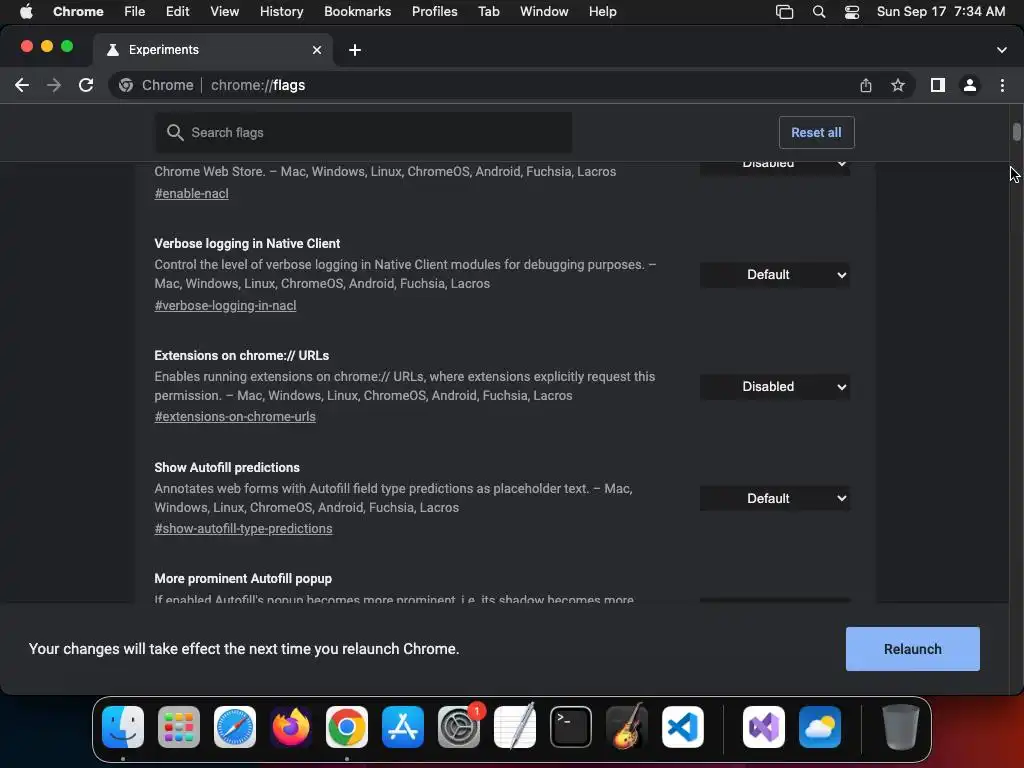Image resolution: width=1024 pixels, height=768 pixels.
Task: Open Visual Studio Code from the dock
Action: [683, 727]
